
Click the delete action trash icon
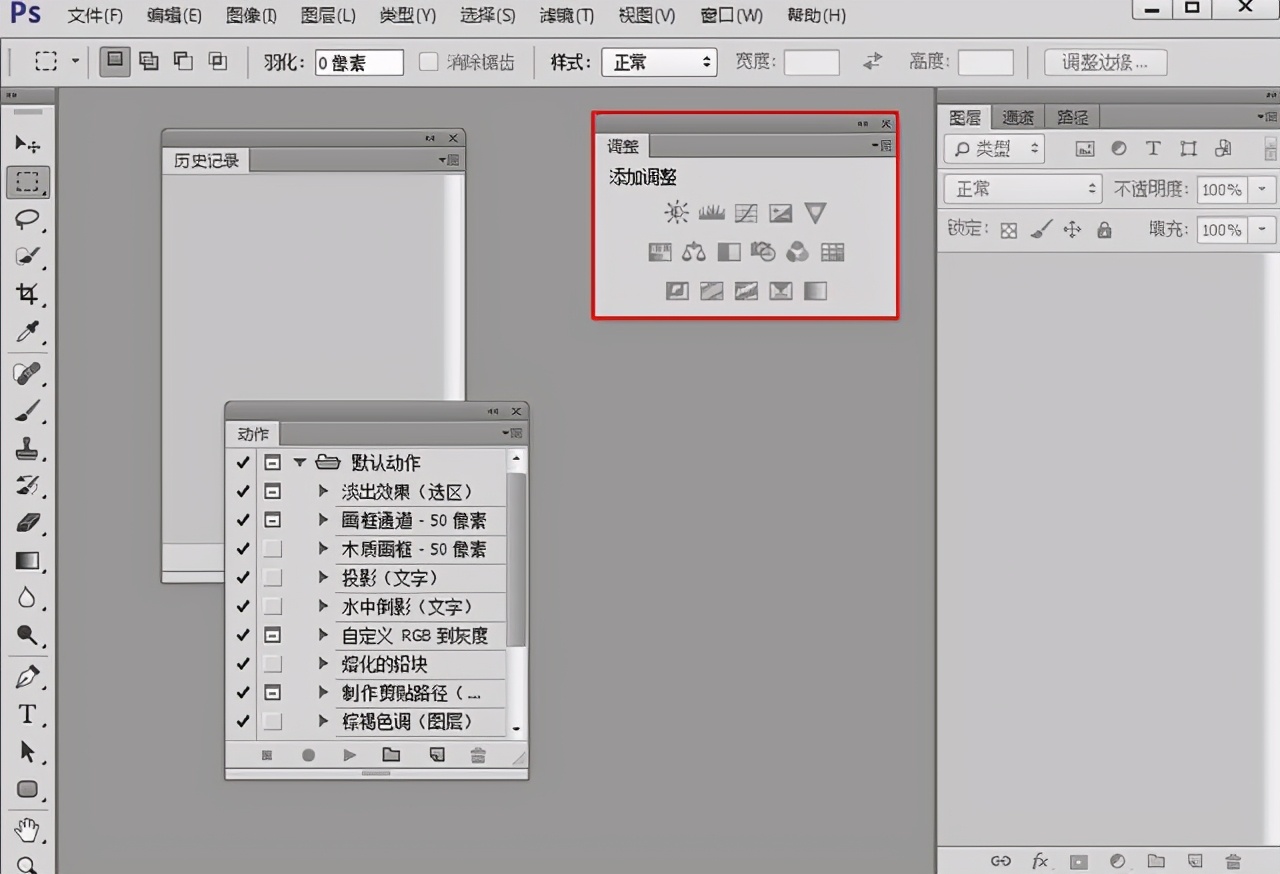coord(478,755)
